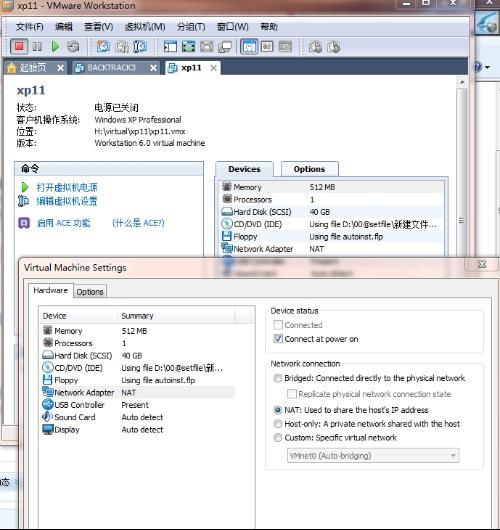Click the Take Snapshot toolbar icon
The image size is (500, 530).
click(x=103, y=46)
